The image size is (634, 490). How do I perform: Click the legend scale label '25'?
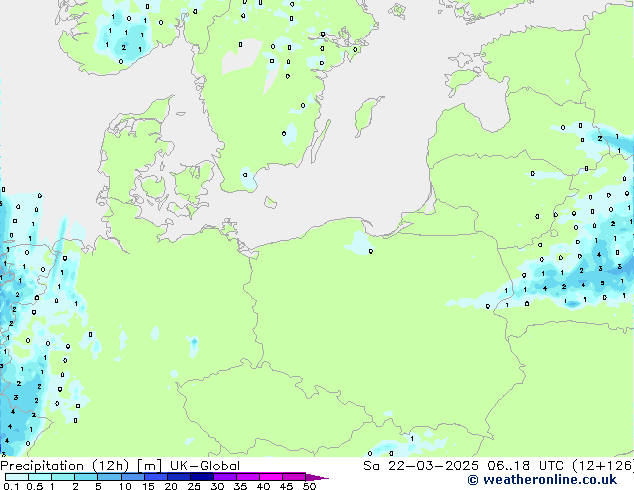[194, 486]
